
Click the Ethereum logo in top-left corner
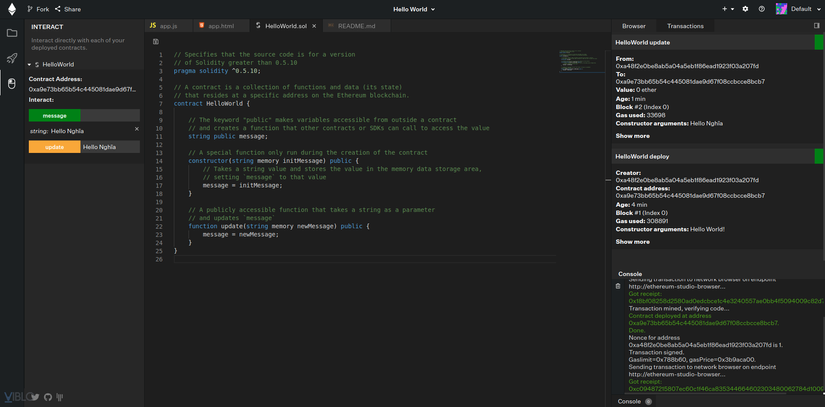click(12, 9)
